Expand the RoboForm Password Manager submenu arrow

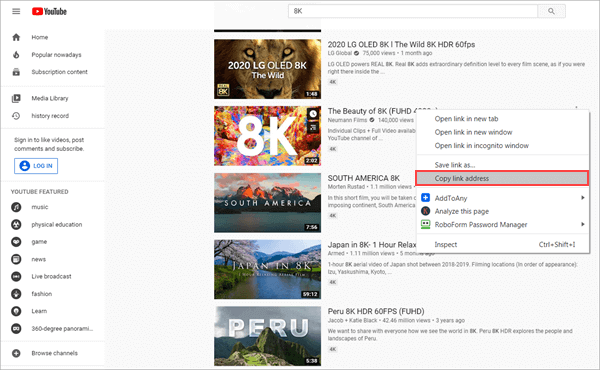pyautogui.click(x=582, y=224)
